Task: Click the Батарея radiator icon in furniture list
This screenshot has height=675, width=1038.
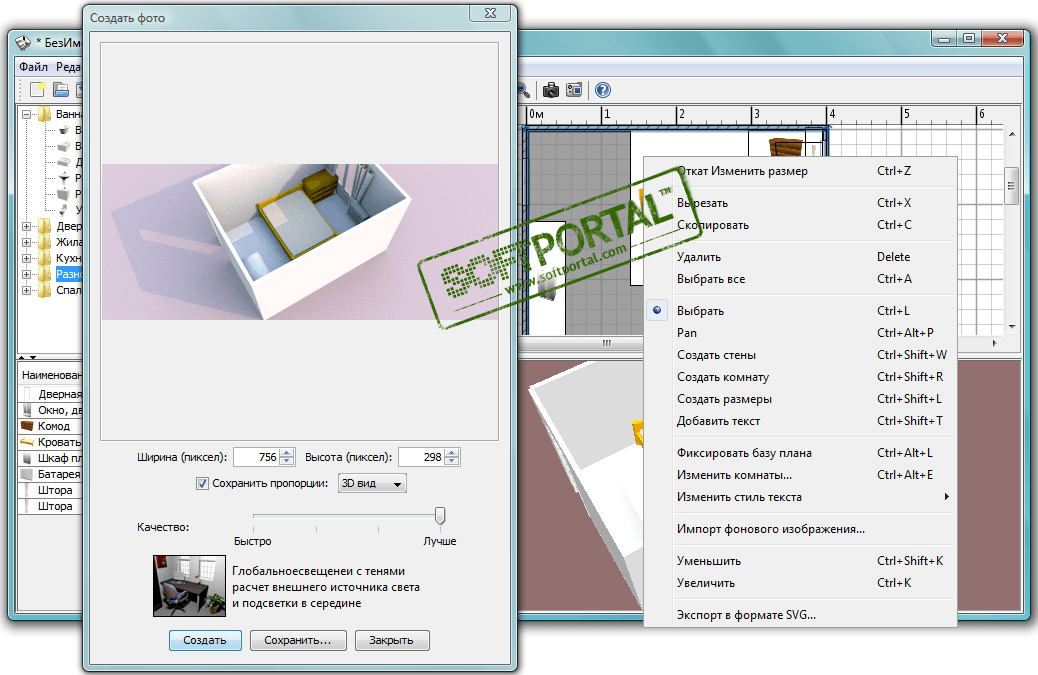Action: click(x=27, y=474)
